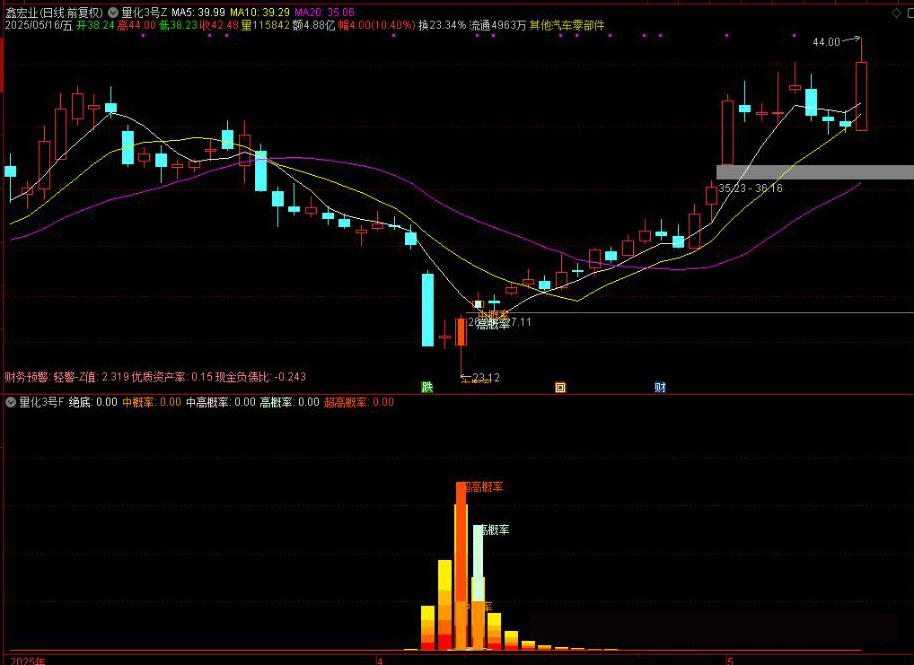Click the 23.12 low price label

(x=481, y=378)
